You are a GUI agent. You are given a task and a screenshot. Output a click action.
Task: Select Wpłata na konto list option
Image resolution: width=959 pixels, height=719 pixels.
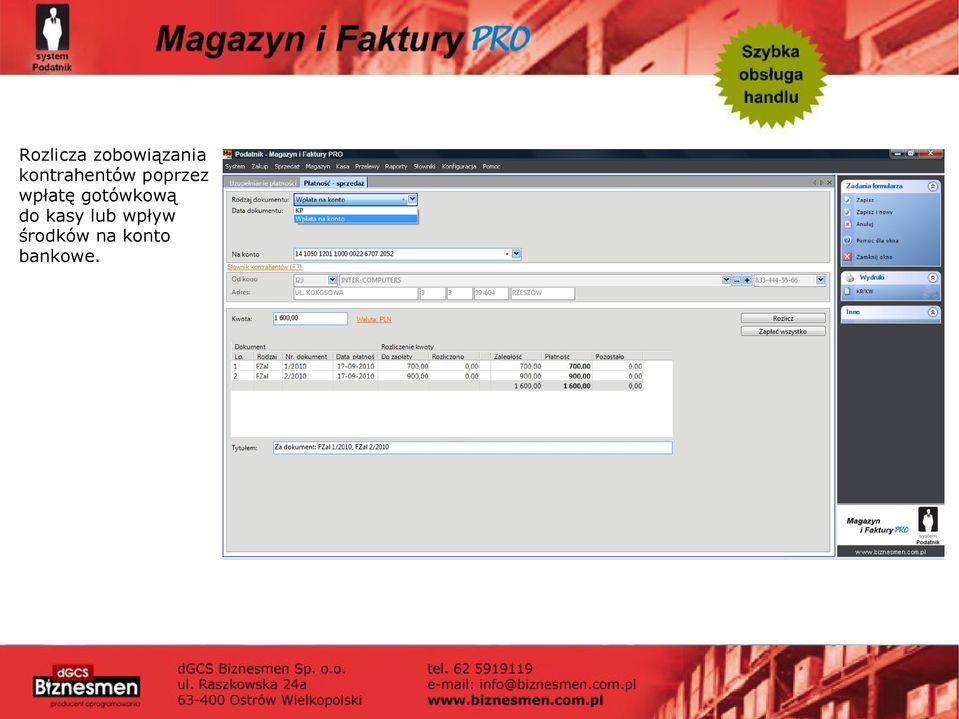(355, 219)
